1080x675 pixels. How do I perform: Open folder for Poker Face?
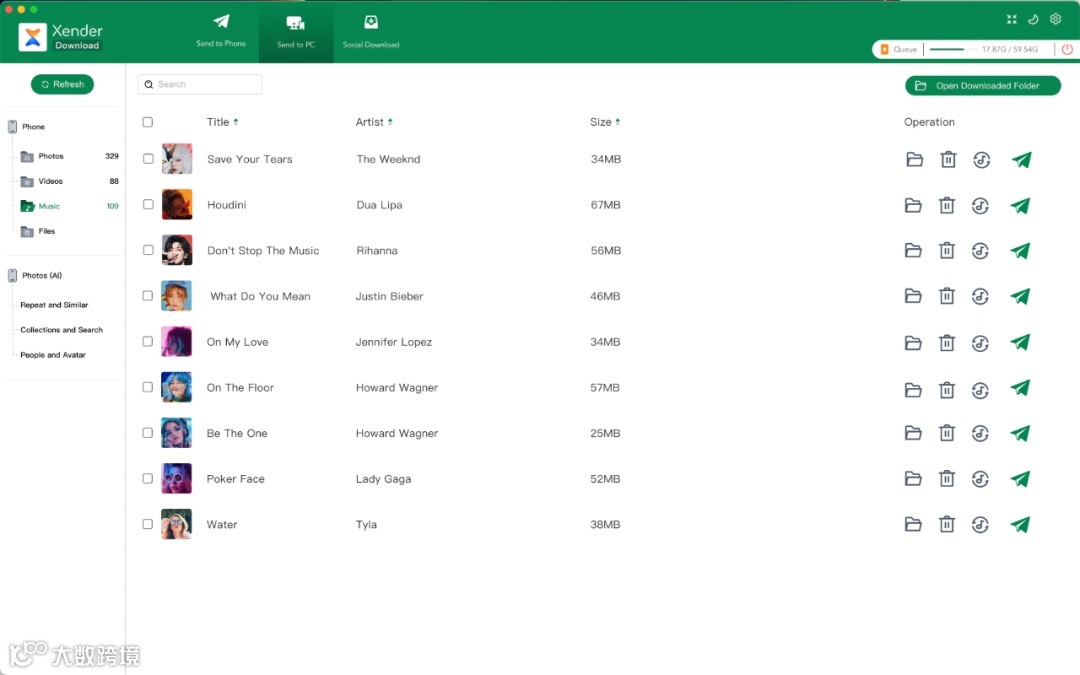point(913,478)
